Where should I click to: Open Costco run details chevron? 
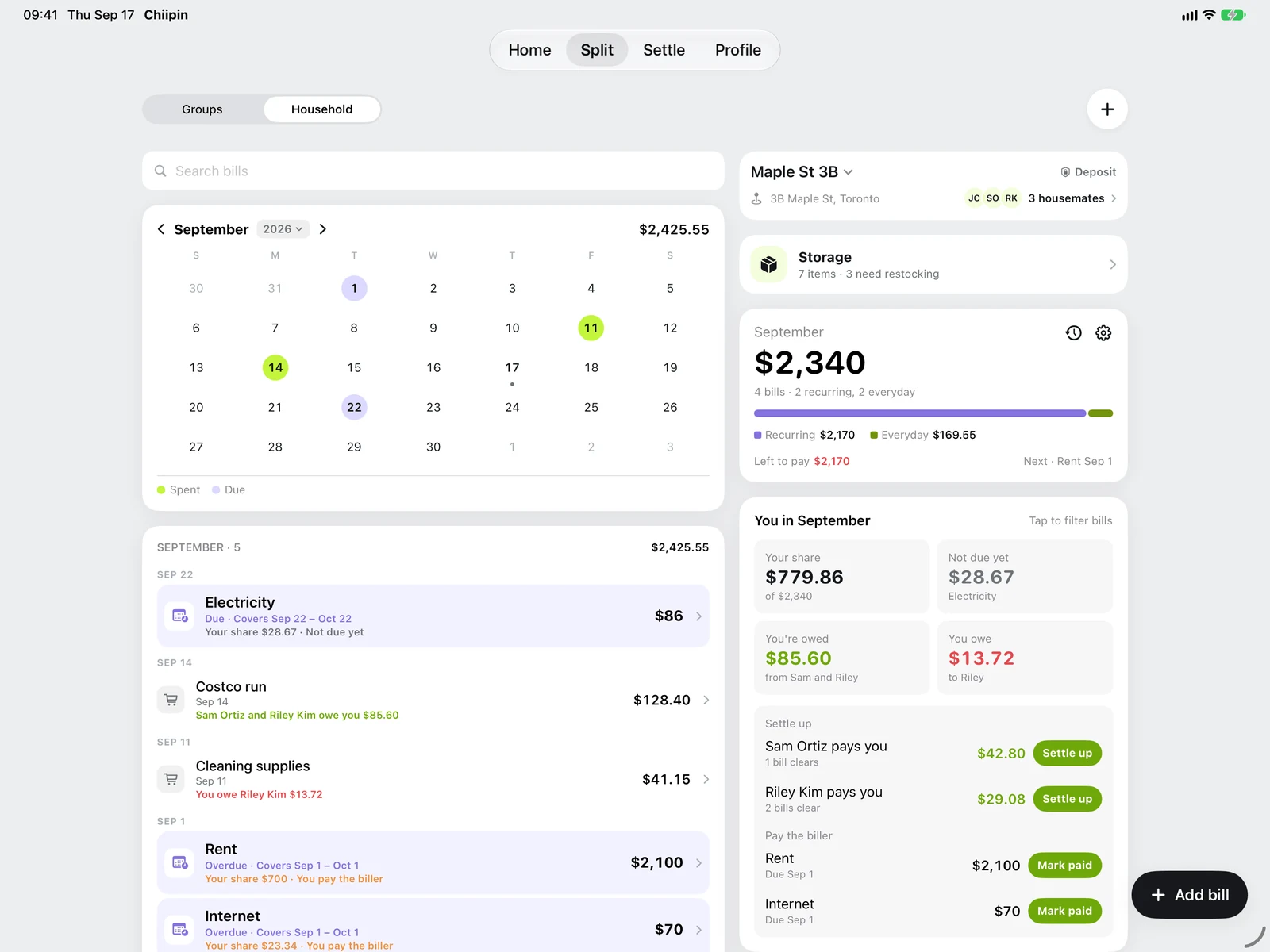tap(706, 700)
